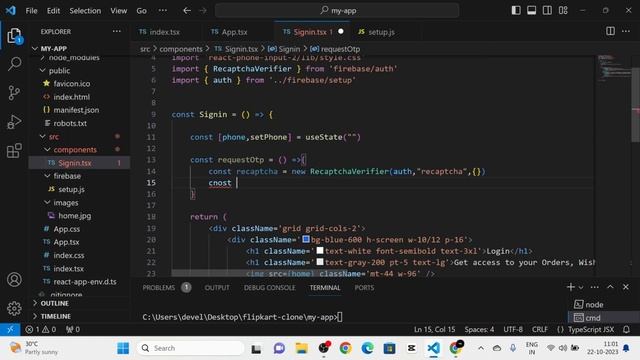Viewport: 640px width, 360px height.
Task: Open the Edit menu
Action: (53, 11)
